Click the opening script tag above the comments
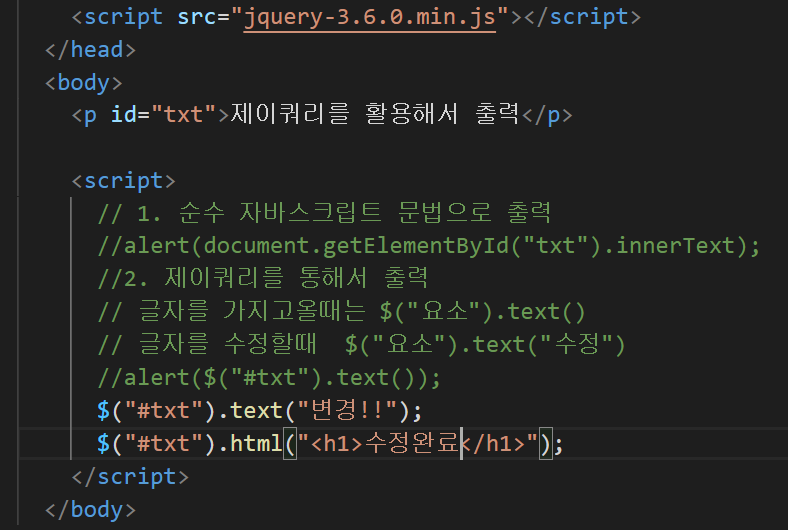The image size is (788, 530). [x=124, y=181]
